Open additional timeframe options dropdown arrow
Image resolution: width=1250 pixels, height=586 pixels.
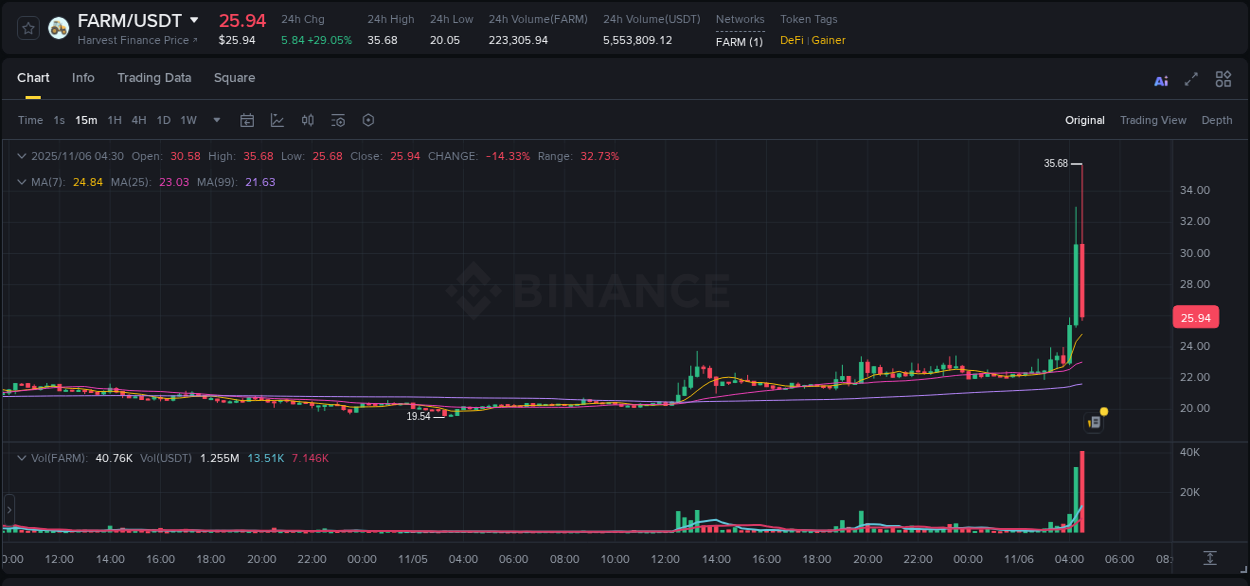(215, 120)
